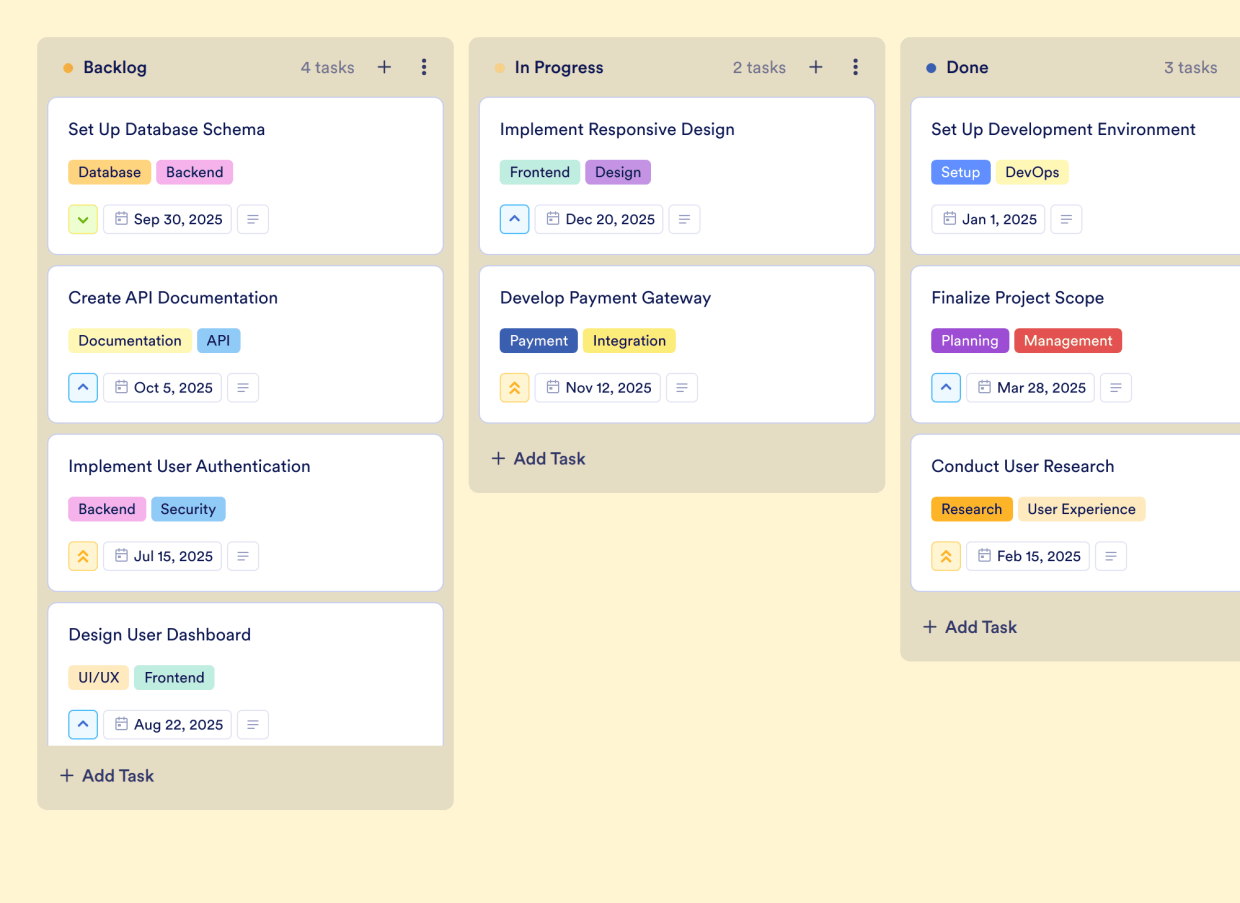Expand the priority selector on Create API Documentation

click(x=83, y=387)
